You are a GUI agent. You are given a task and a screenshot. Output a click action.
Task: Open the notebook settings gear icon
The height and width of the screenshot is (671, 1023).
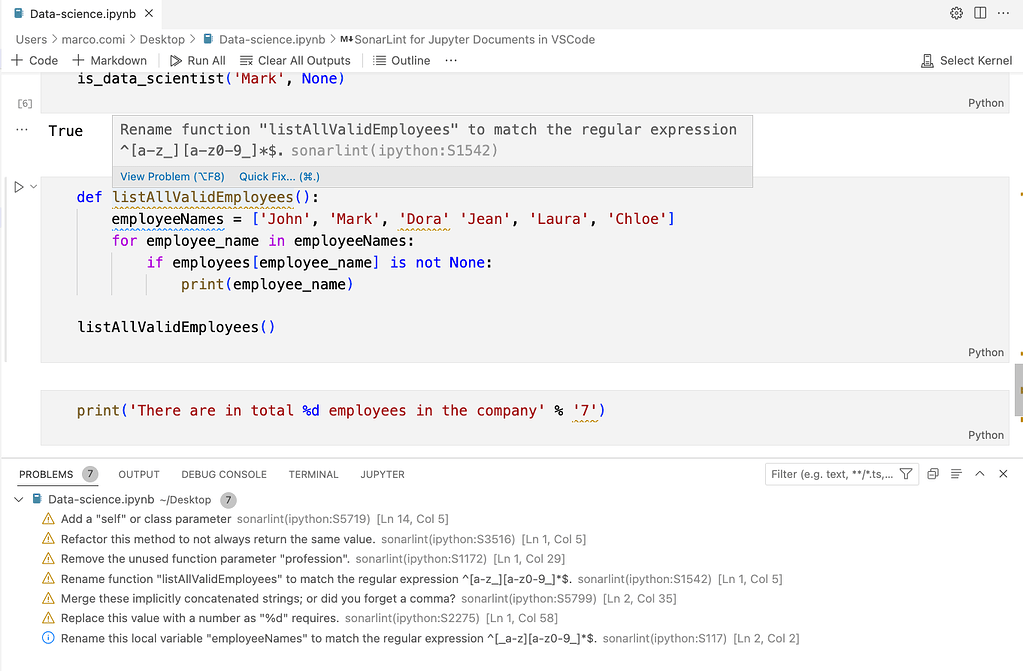pyautogui.click(x=956, y=13)
